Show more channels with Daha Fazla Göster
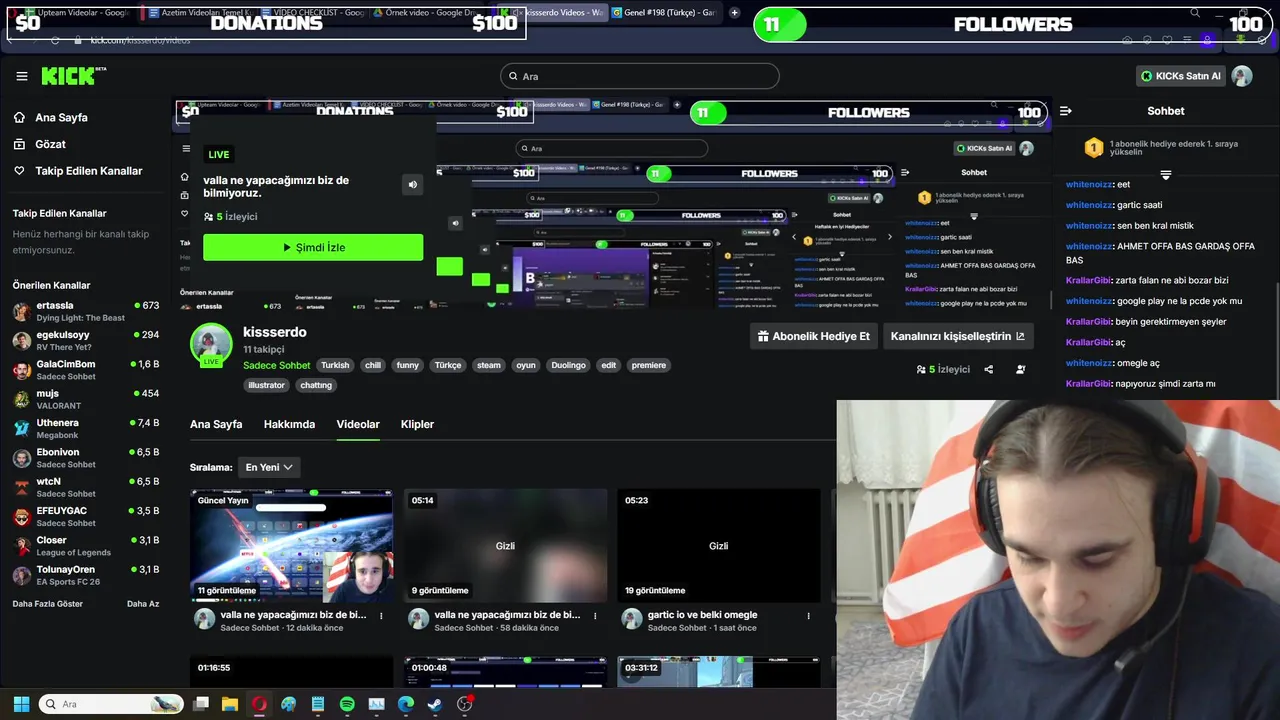 point(48,604)
